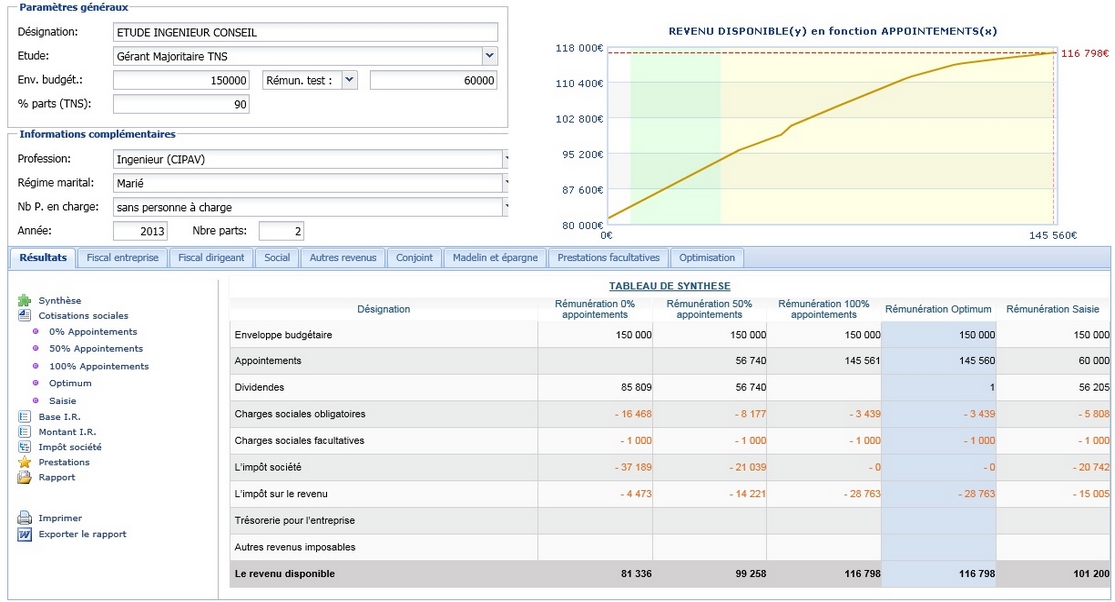Click the Impôt société icon
1115x602 pixels.
(x=25, y=447)
